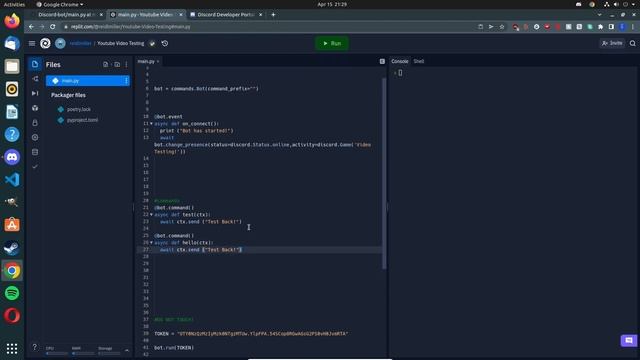Image resolution: width=640 pixels, height=360 pixels.
Task: Open Spotify from the dock
Action: coord(12,293)
